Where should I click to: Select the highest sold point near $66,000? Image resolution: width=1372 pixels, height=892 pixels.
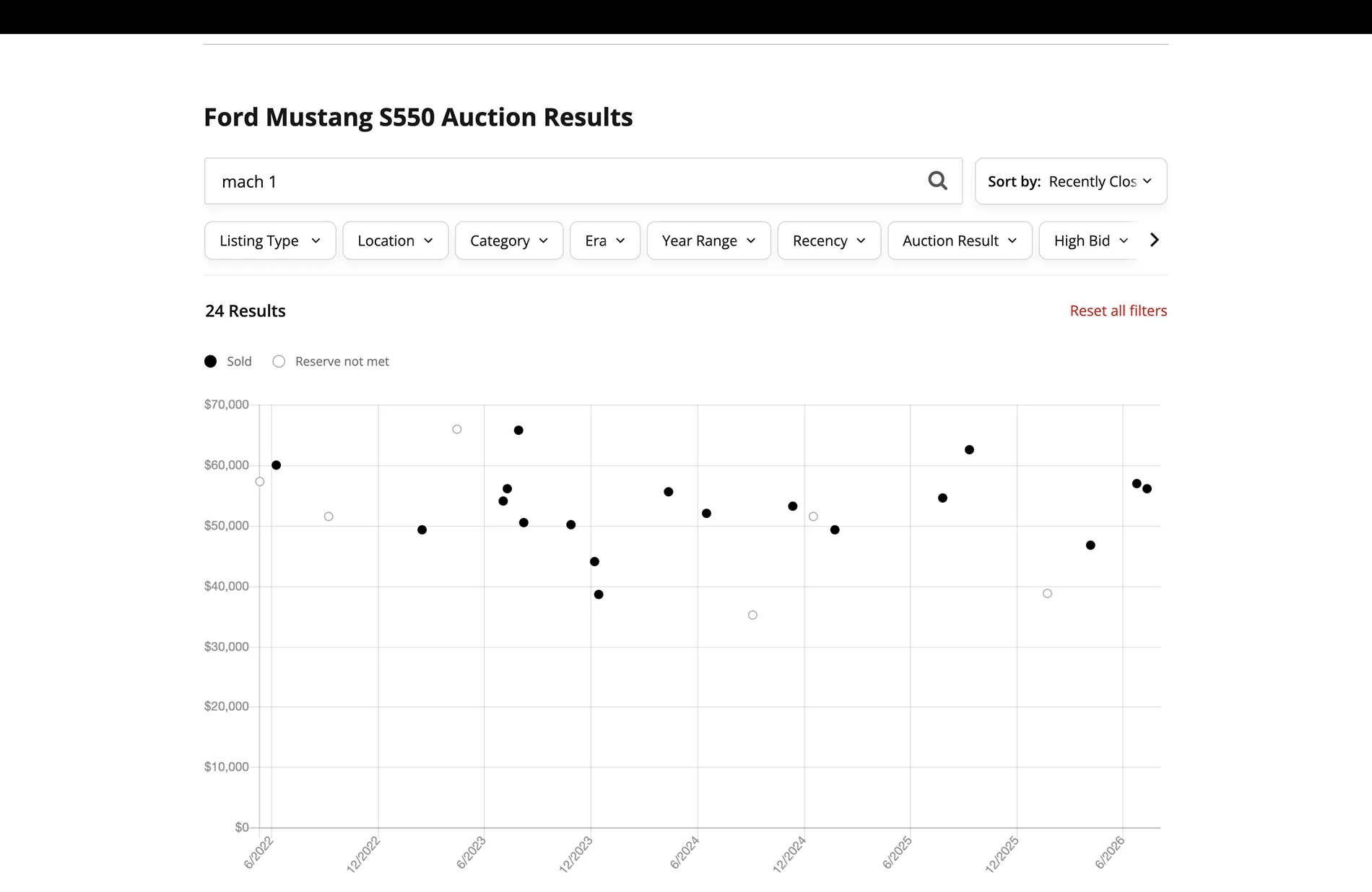point(518,430)
